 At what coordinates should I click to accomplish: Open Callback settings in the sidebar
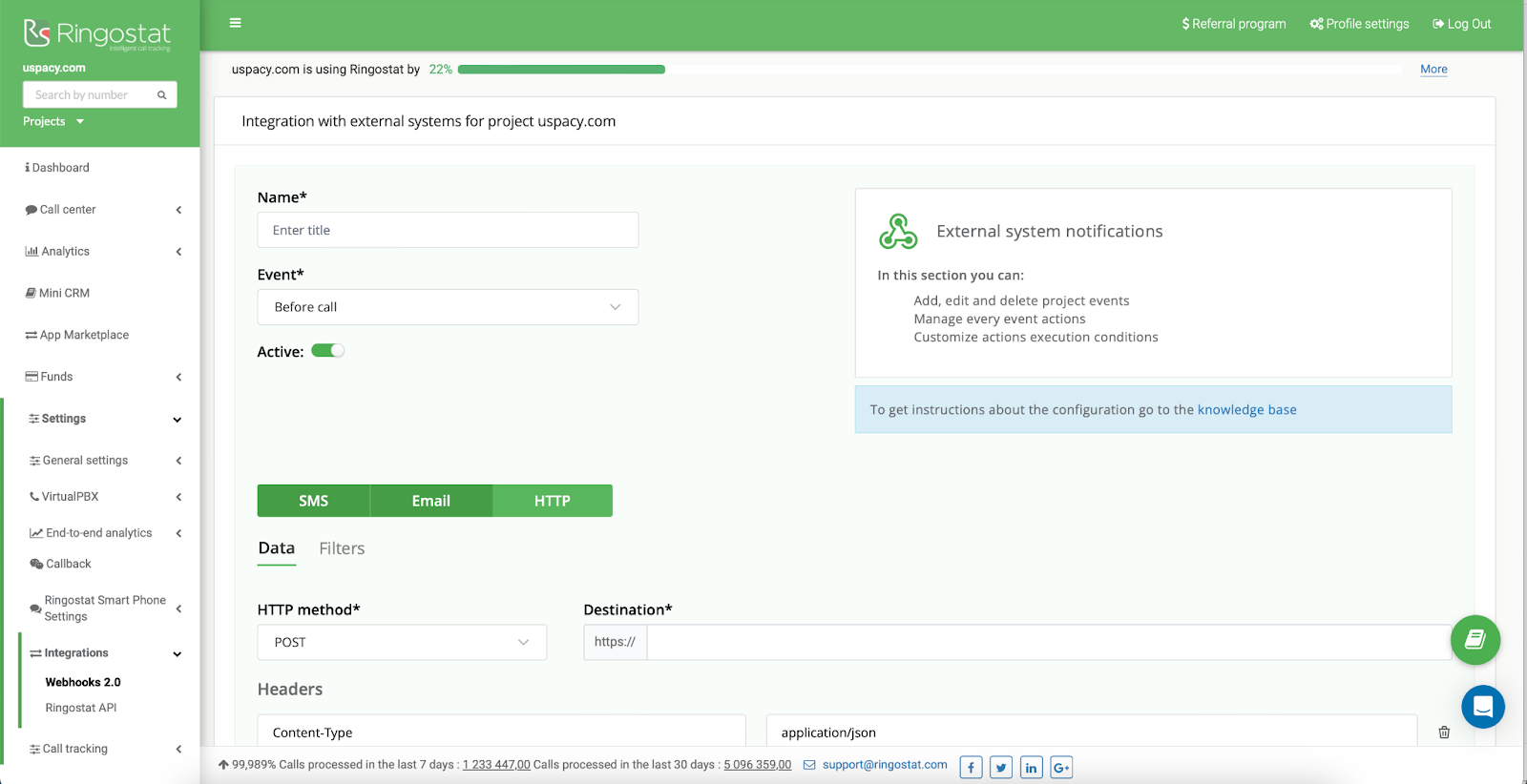point(61,565)
